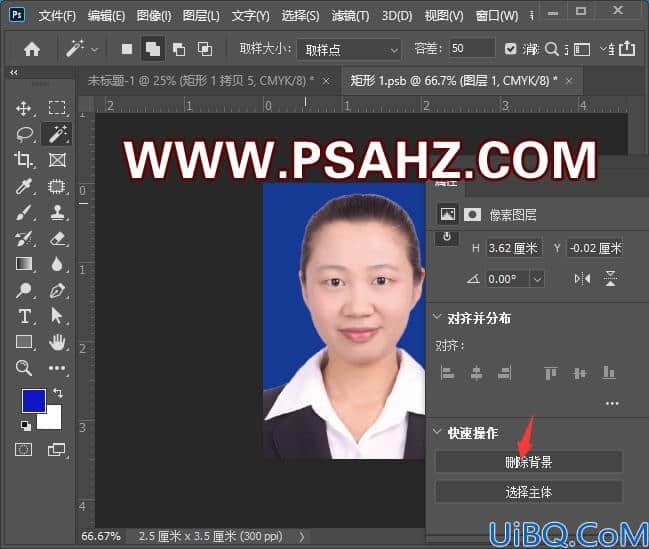
Task: Go to Photoshop home screen
Action: coord(32,49)
